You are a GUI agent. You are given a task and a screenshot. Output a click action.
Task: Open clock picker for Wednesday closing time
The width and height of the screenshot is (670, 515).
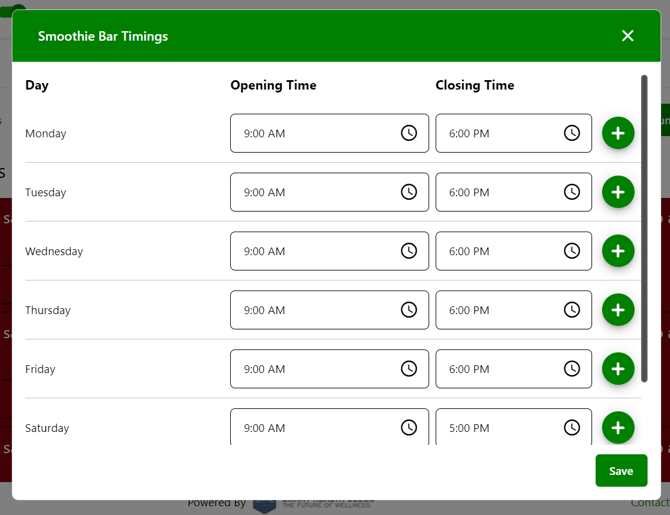tap(572, 251)
